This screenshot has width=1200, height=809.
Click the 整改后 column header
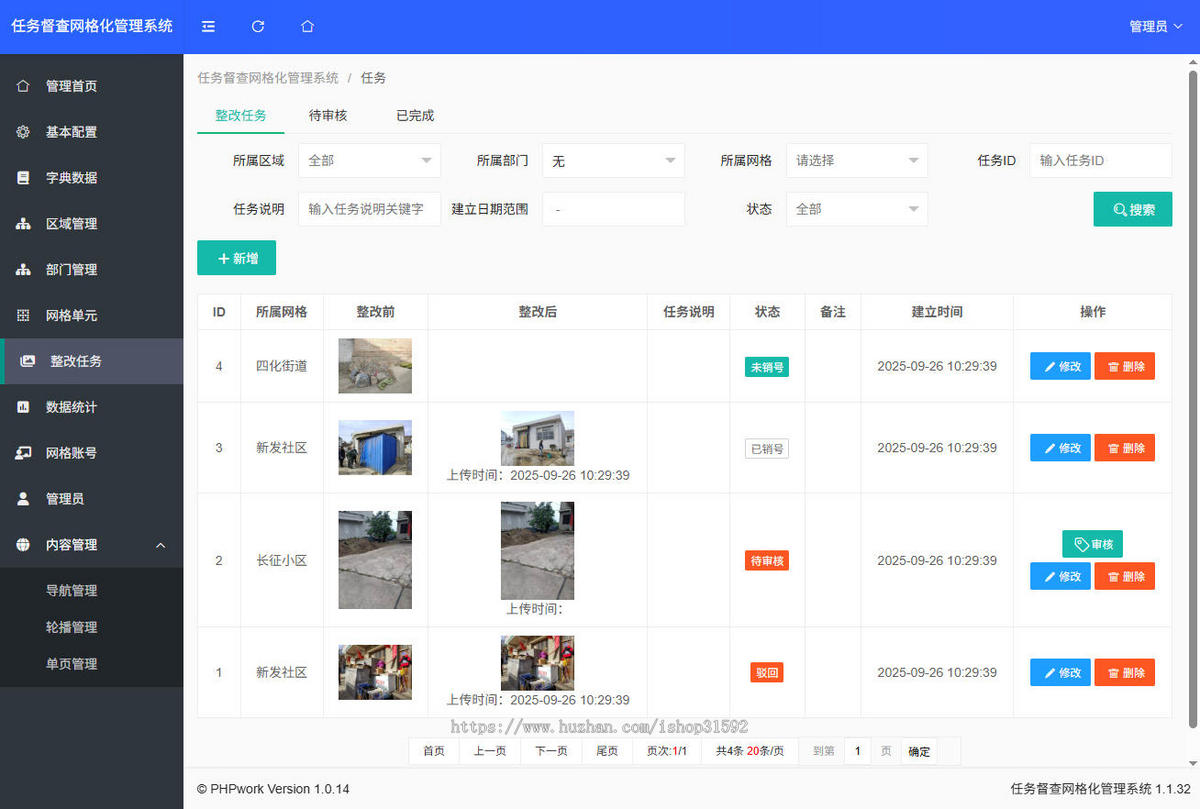pos(538,312)
